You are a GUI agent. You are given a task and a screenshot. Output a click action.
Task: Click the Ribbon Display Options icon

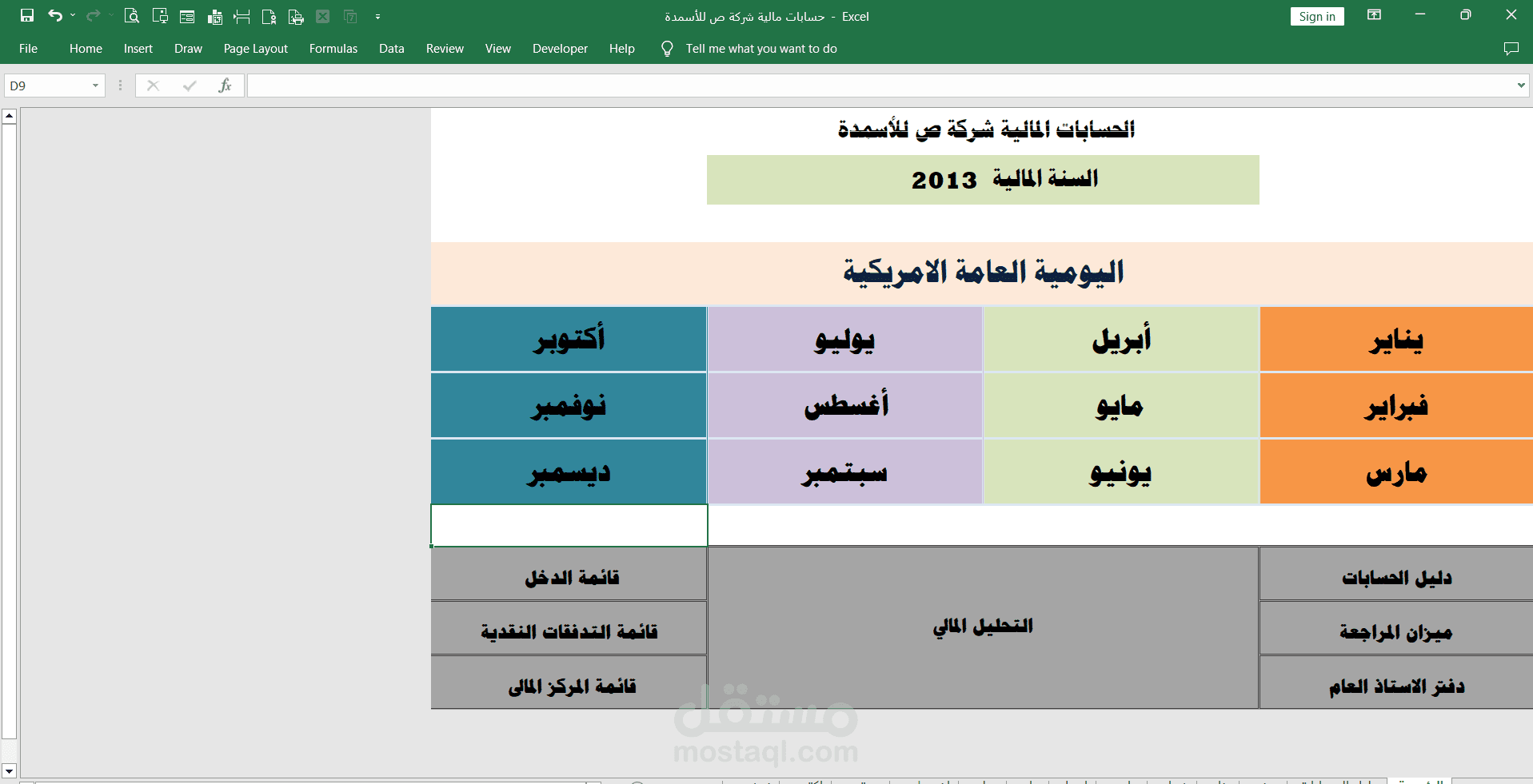[1375, 15]
